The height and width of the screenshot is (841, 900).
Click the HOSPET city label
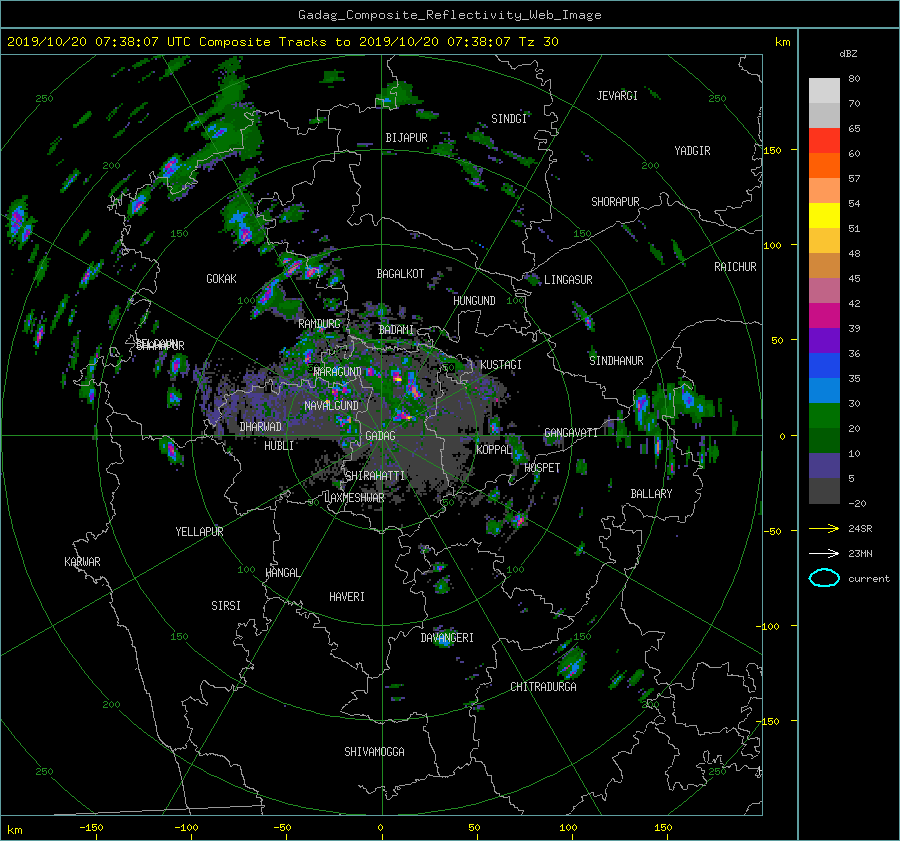click(x=542, y=468)
